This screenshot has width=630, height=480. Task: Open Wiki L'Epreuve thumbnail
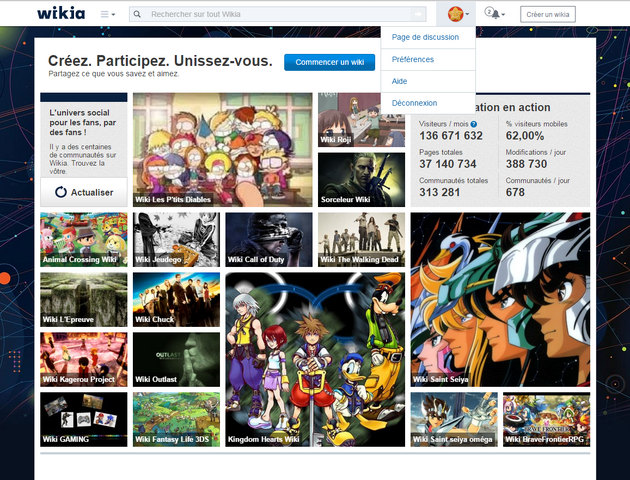tap(84, 300)
